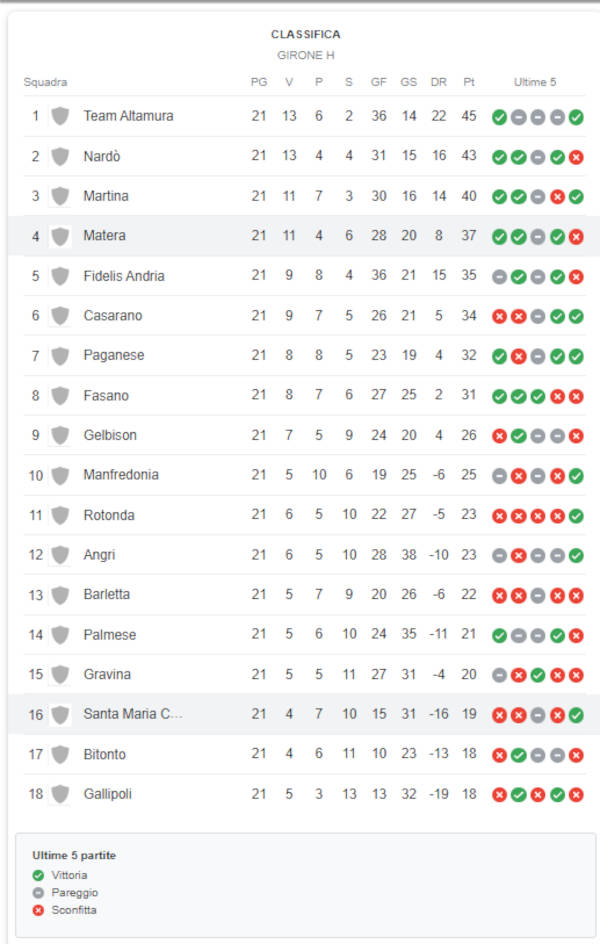The image size is (600, 944).
Task: Click the Ultime 5 column header
Action: point(534,82)
